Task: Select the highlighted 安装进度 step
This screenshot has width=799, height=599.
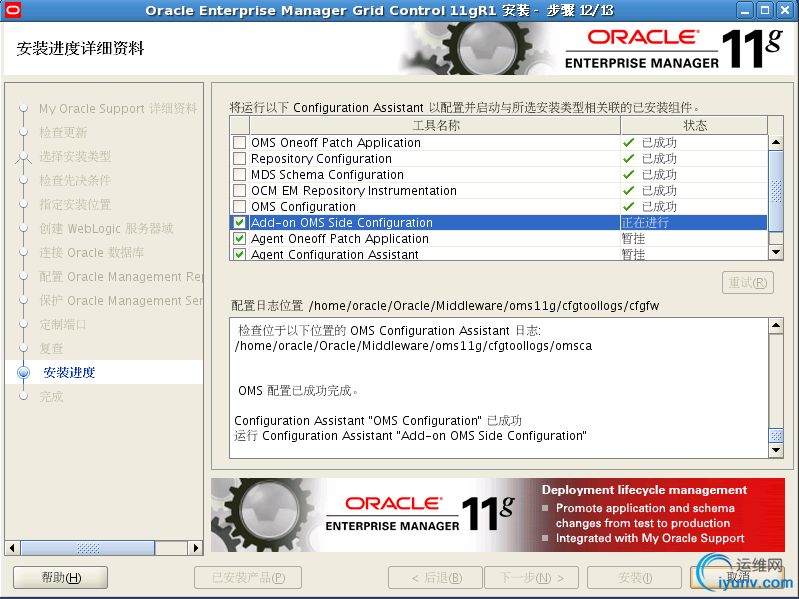Action: 69,372
